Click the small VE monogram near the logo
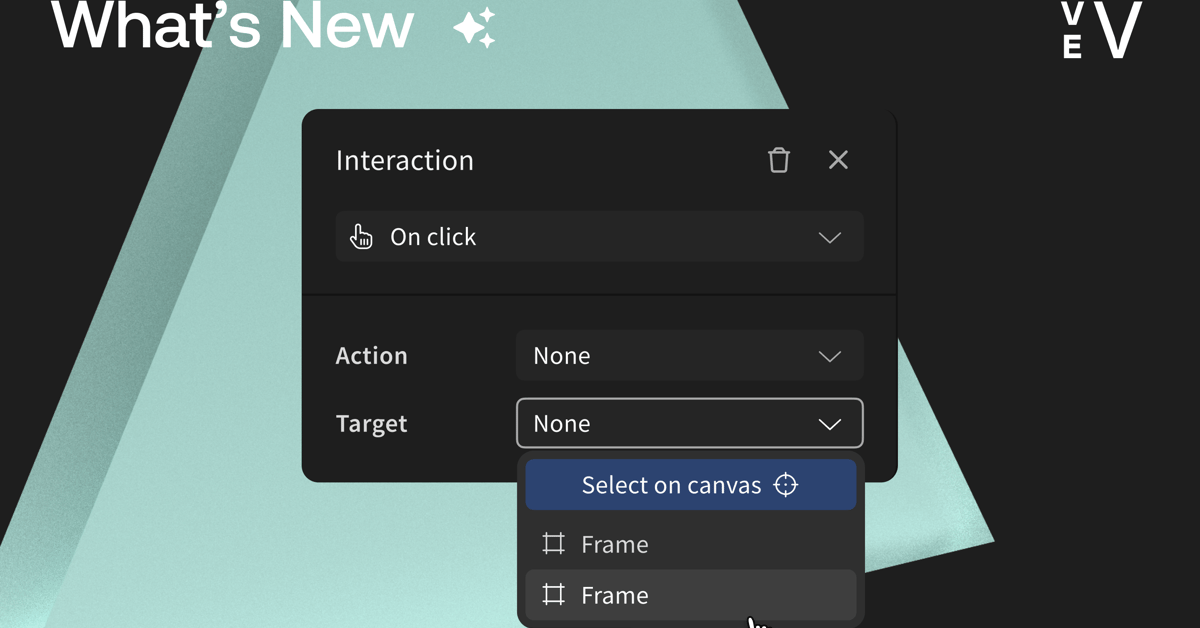Viewport: 1200px width, 628px height. pos(1069,32)
